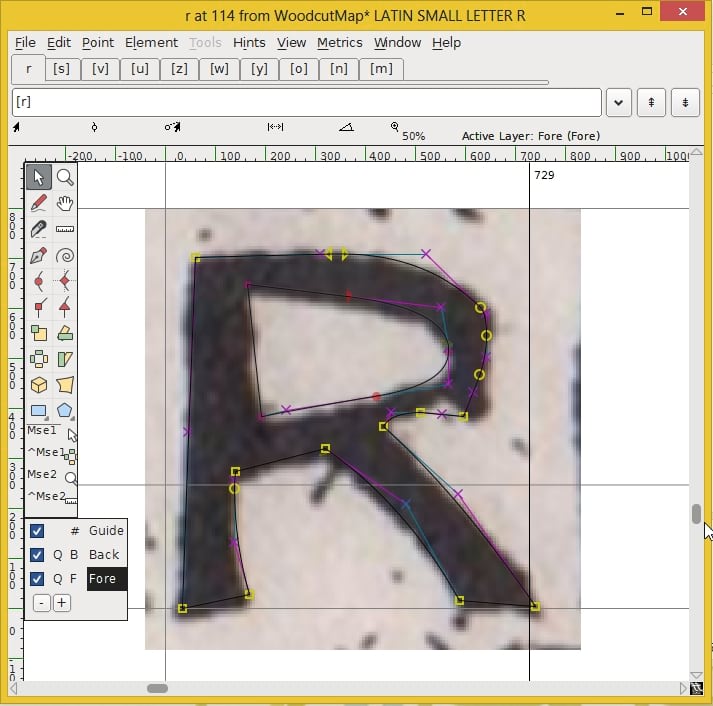Select the Pointer arrow tool
This screenshot has width=713, height=706.
(39, 177)
